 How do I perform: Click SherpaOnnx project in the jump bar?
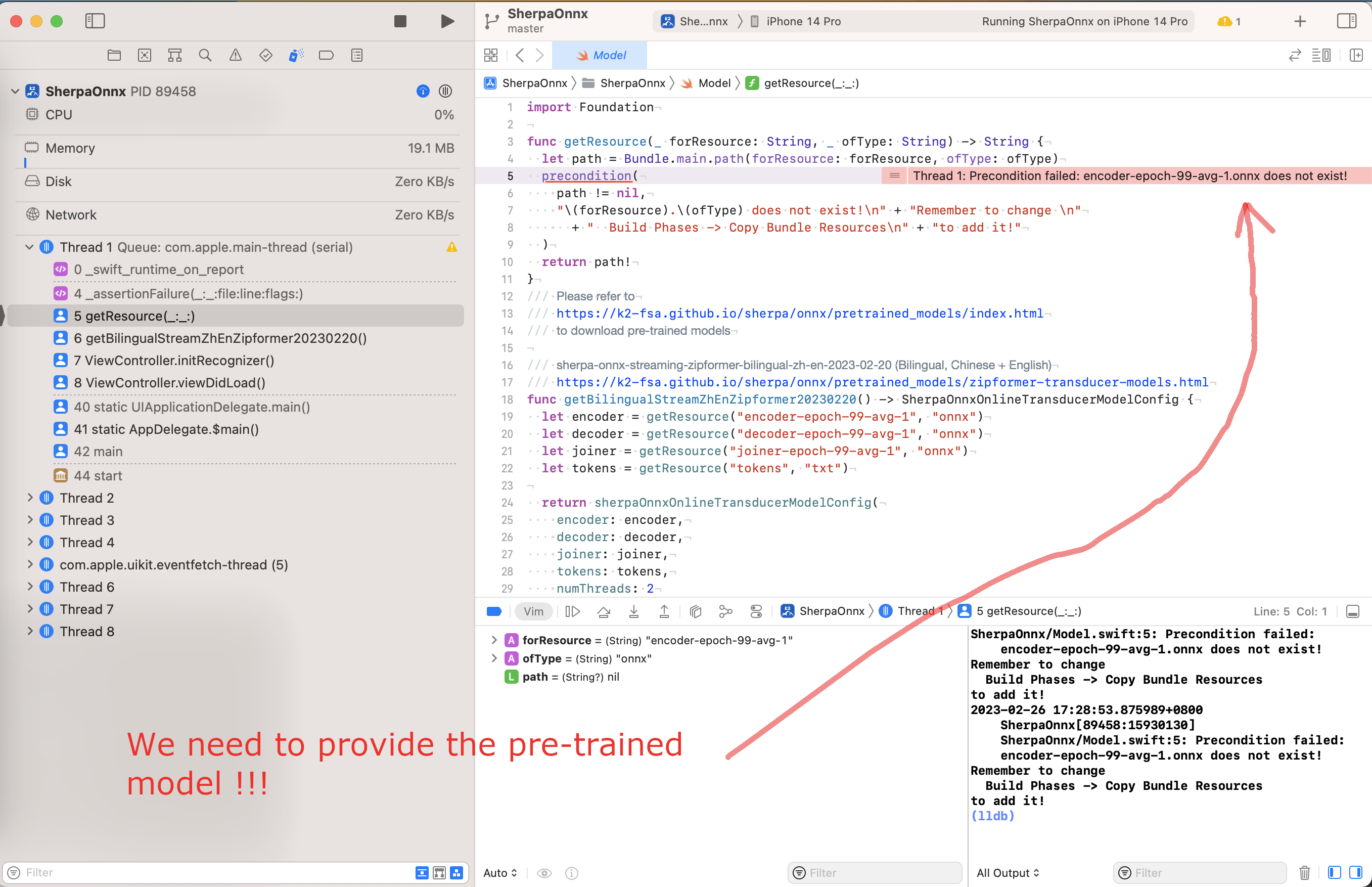click(x=526, y=83)
